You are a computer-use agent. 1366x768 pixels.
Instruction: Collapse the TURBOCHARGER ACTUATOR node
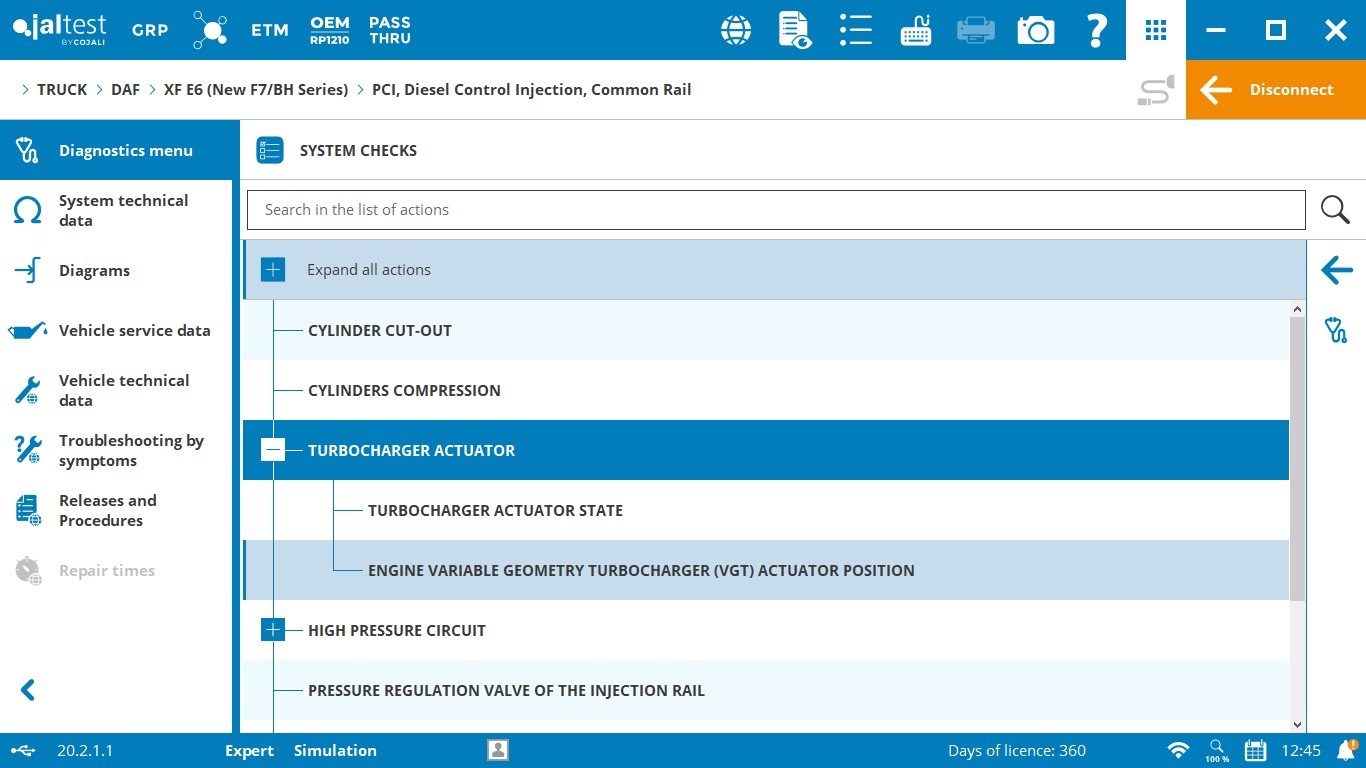click(273, 450)
